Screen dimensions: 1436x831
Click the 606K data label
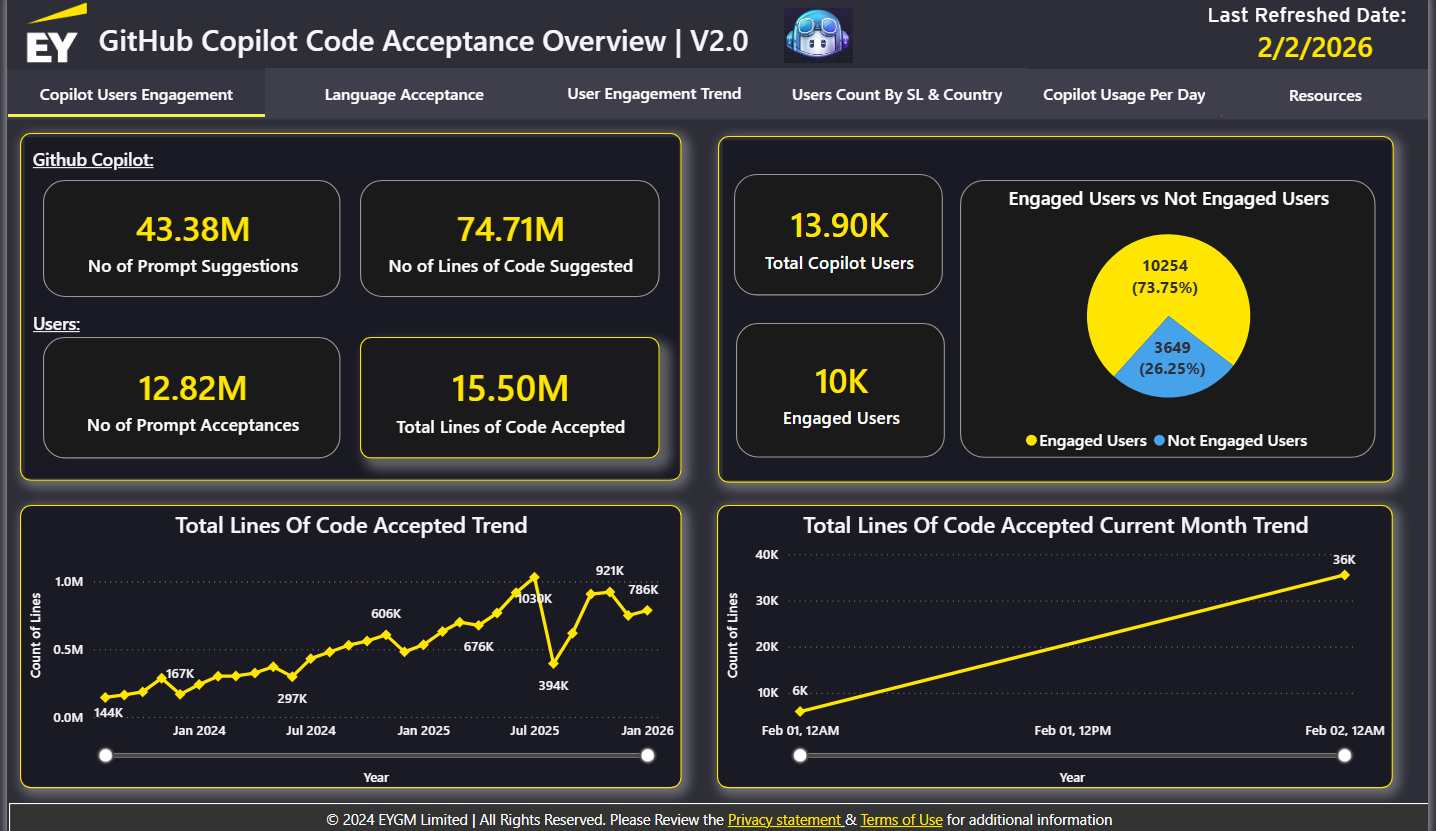pyautogui.click(x=386, y=613)
